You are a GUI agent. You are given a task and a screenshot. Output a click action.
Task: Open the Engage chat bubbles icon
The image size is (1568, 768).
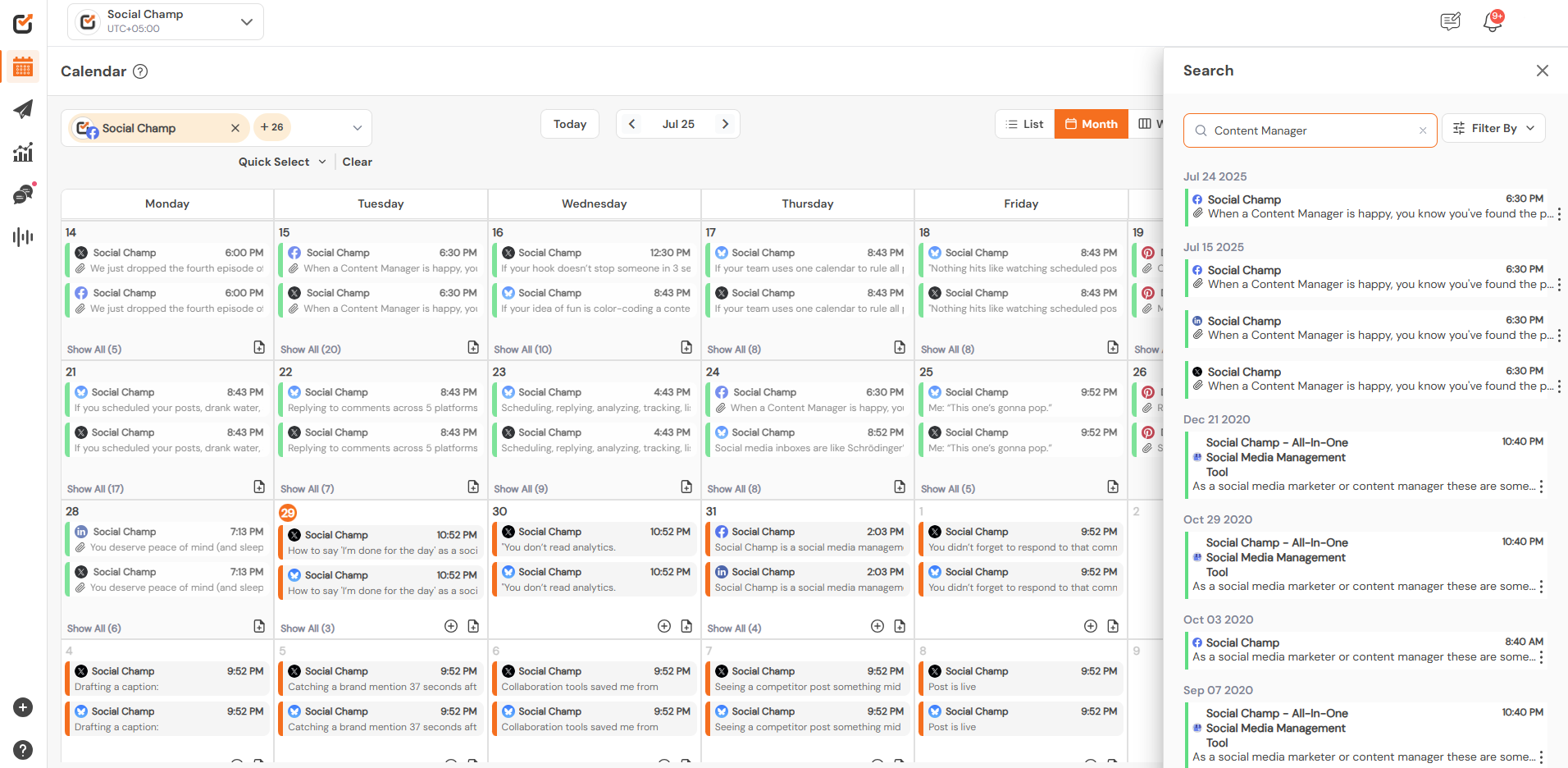pos(23,194)
